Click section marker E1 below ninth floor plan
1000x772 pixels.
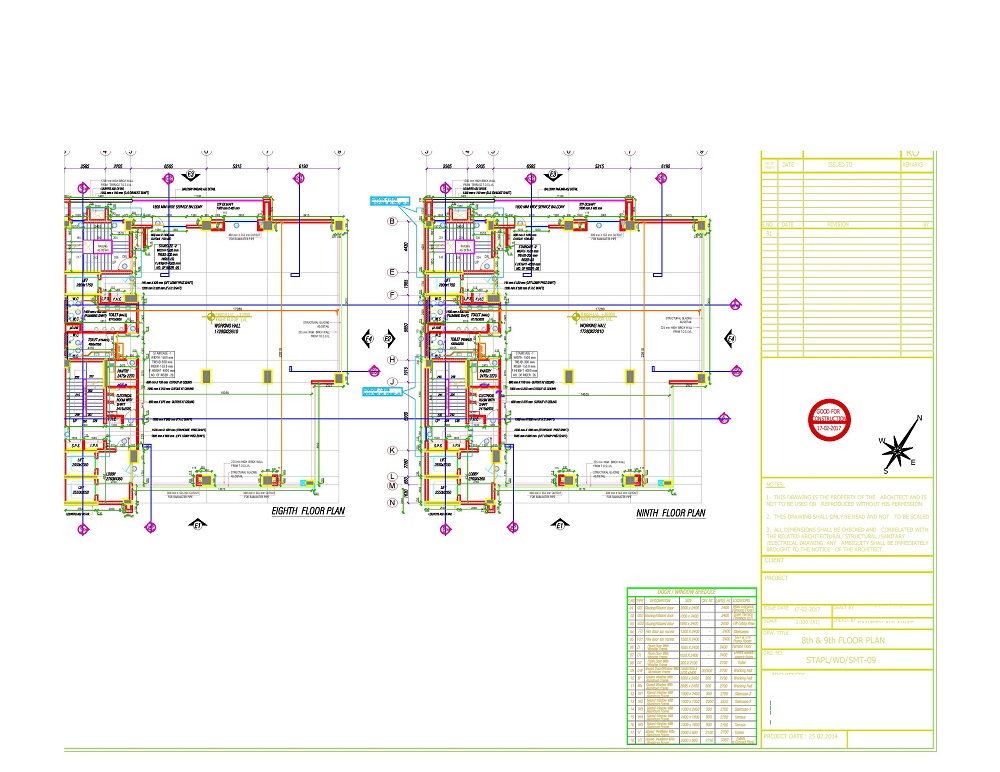point(561,523)
